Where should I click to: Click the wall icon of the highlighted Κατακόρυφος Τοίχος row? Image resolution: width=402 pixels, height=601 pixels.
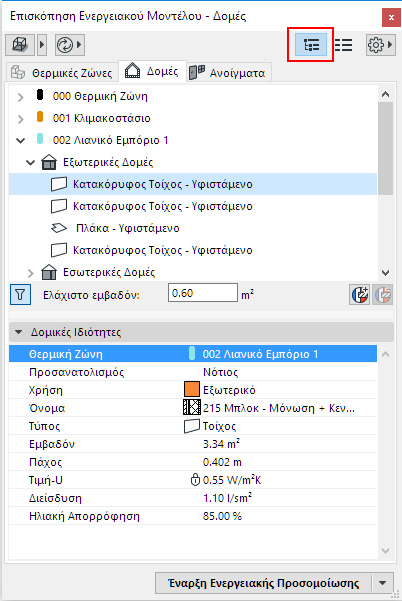[59, 184]
